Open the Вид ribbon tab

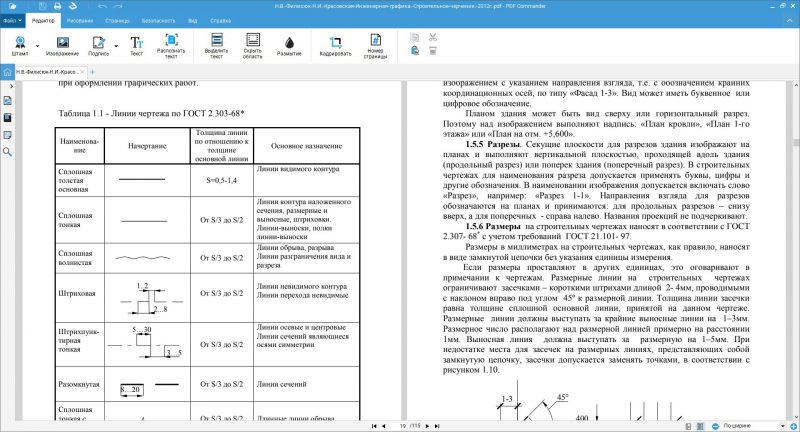point(192,21)
